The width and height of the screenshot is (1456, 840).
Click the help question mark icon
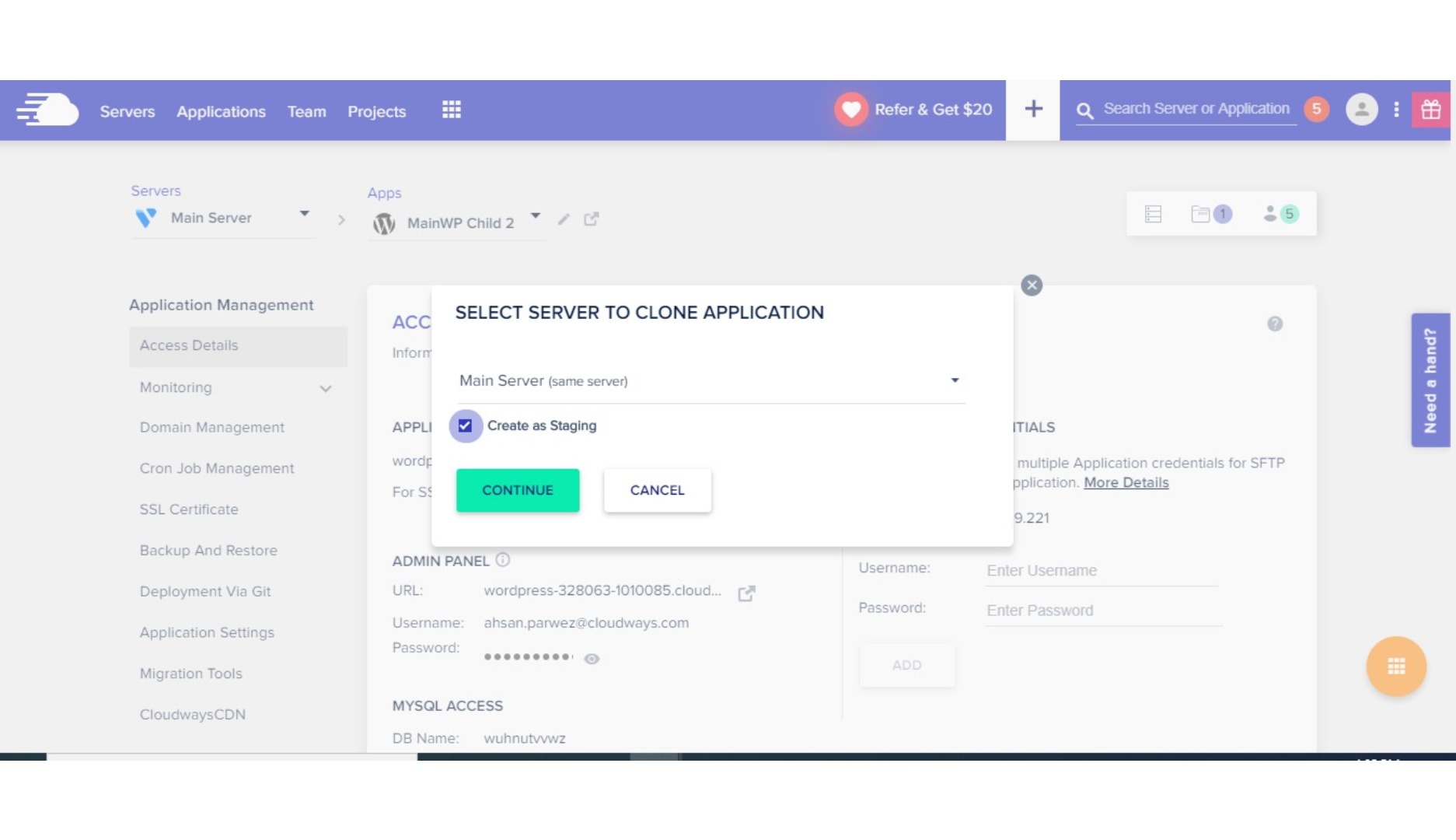click(1275, 324)
